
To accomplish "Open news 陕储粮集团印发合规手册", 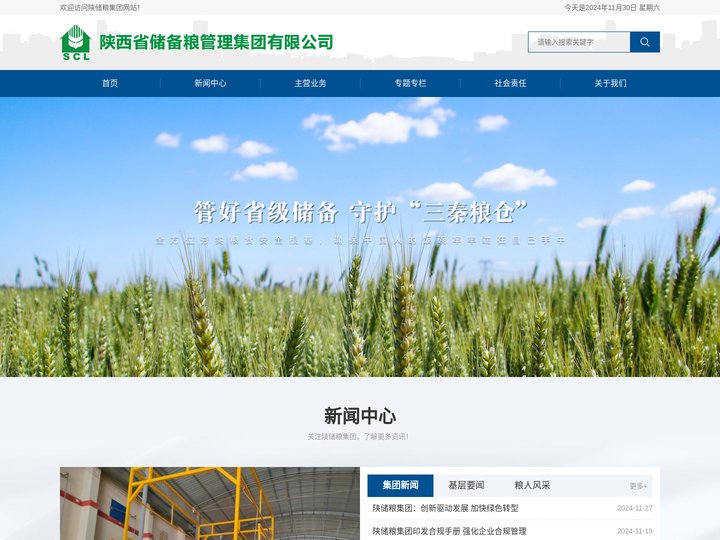I will 449,531.
